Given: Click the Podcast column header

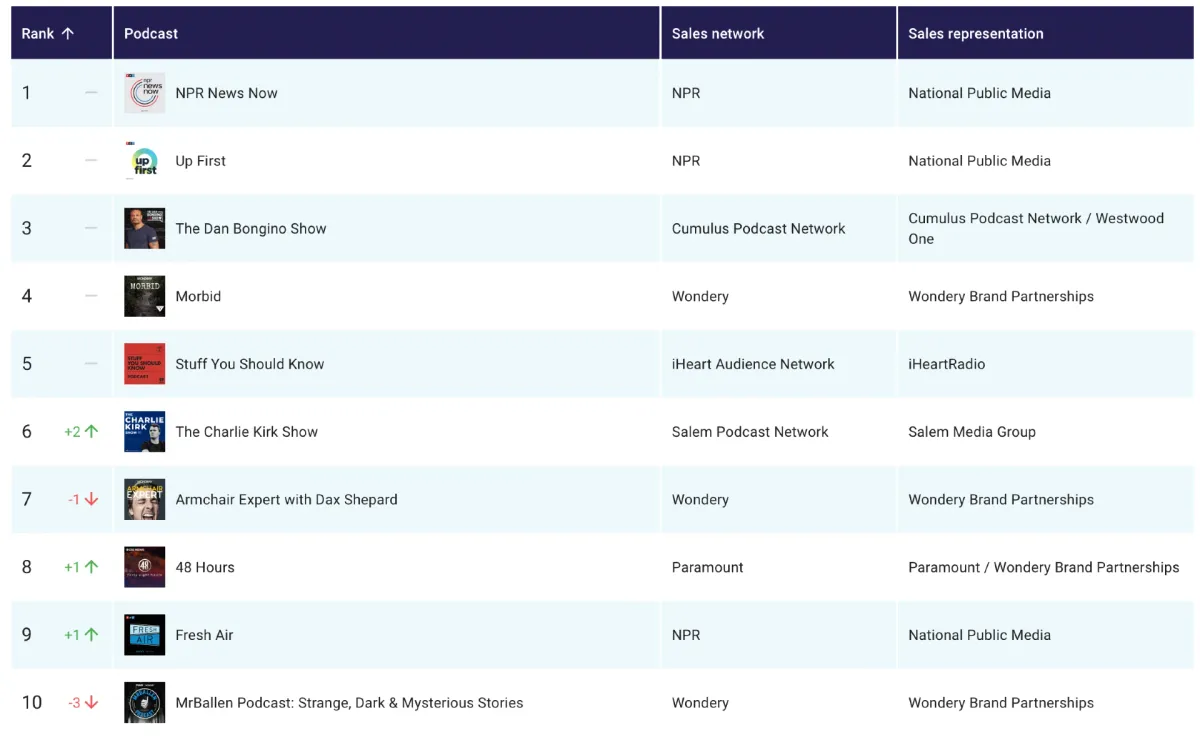Looking at the screenshot, I should point(151,32).
